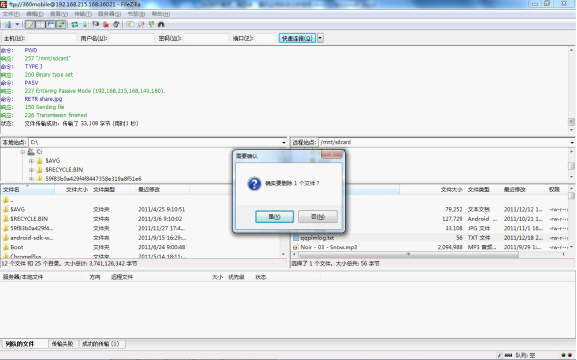
Task: Open the quick connect history dropdown
Action: tap(321, 38)
